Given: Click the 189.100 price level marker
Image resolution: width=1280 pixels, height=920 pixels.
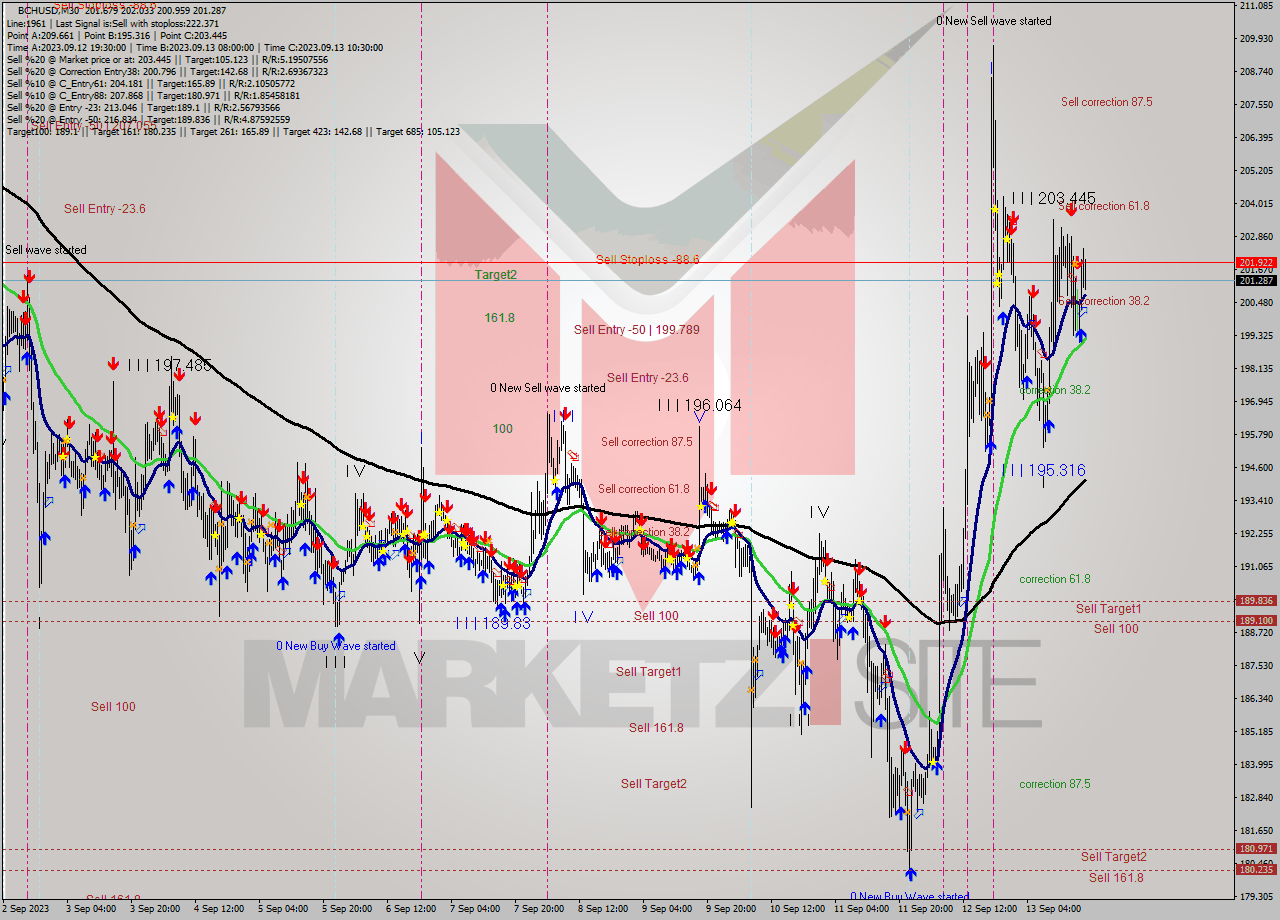Looking at the screenshot, I should [1256, 621].
